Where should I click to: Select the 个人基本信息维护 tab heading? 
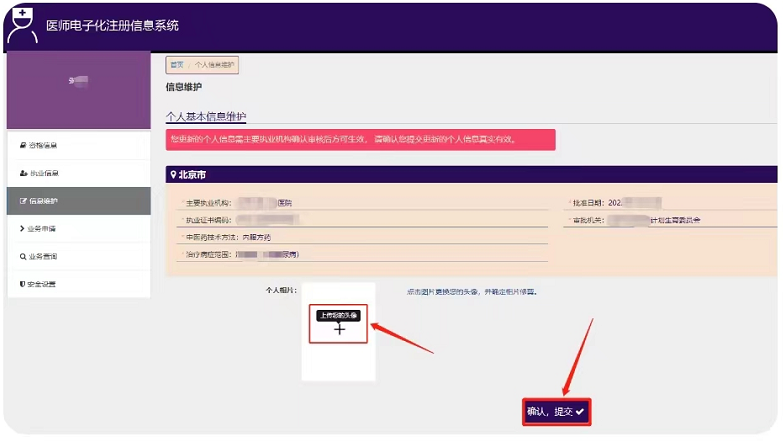pyautogui.click(x=205, y=116)
